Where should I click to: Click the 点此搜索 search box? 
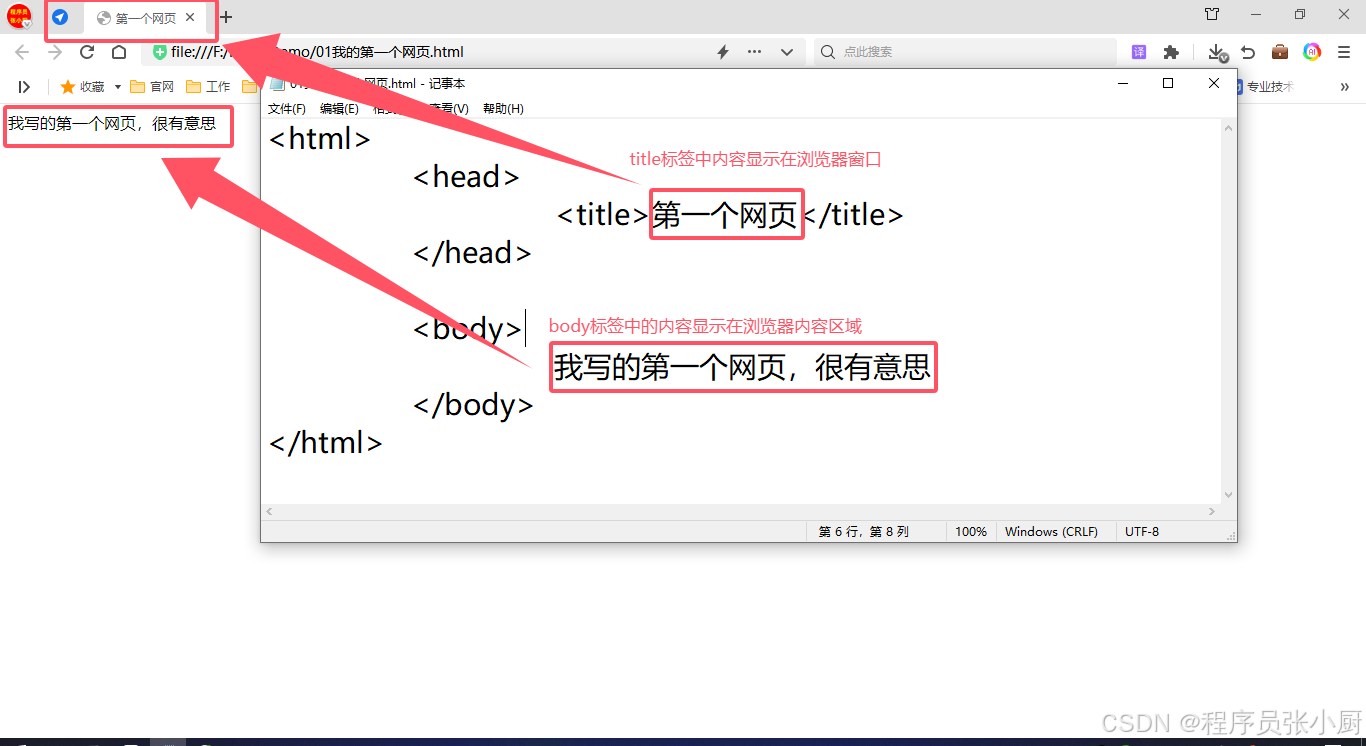(965, 52)
